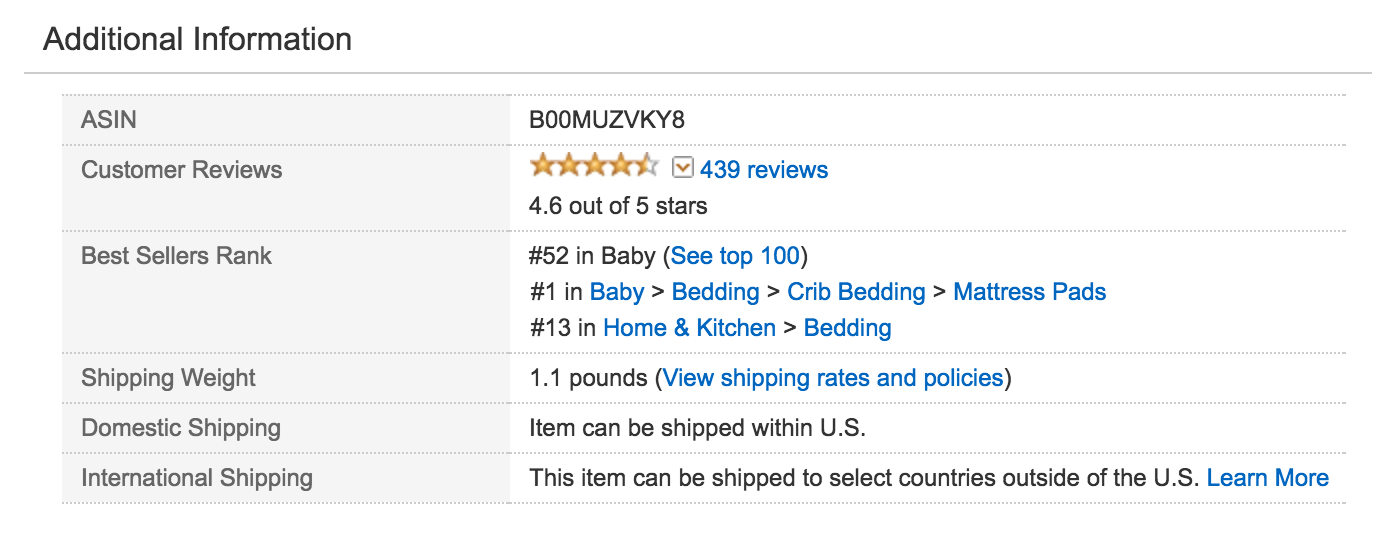Go to the Crib Bedding category
The image size is (1384, 534).
(x=856, y=292)
